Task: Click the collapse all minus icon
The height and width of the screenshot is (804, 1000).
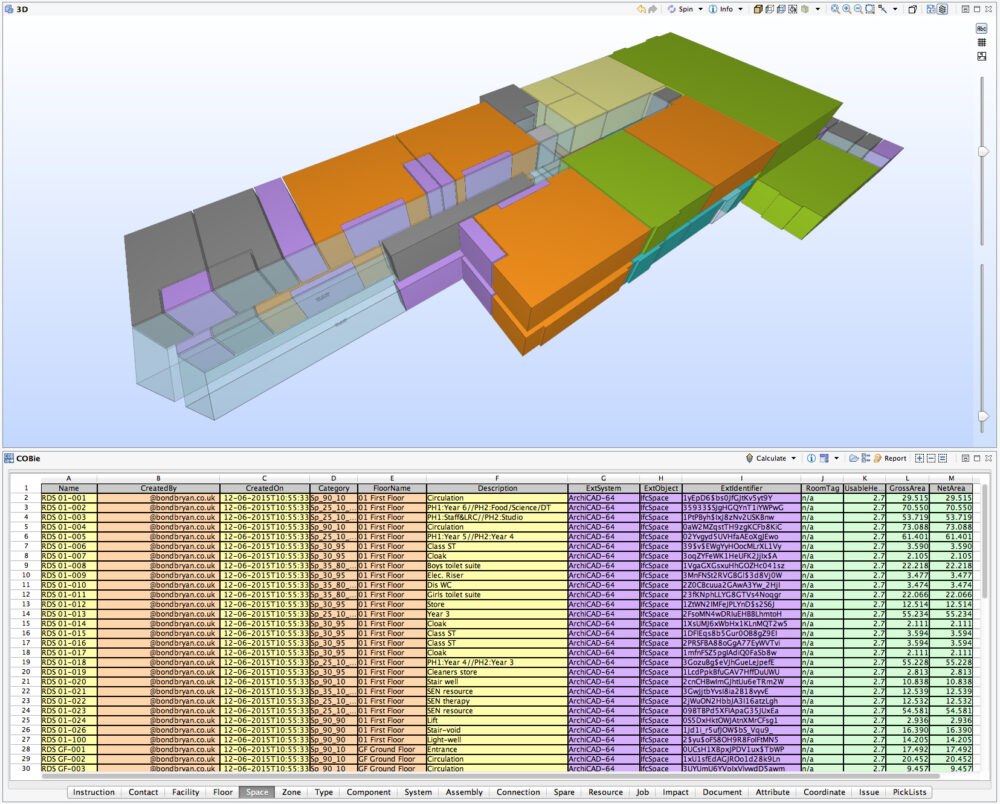Action: click(931, 458)
